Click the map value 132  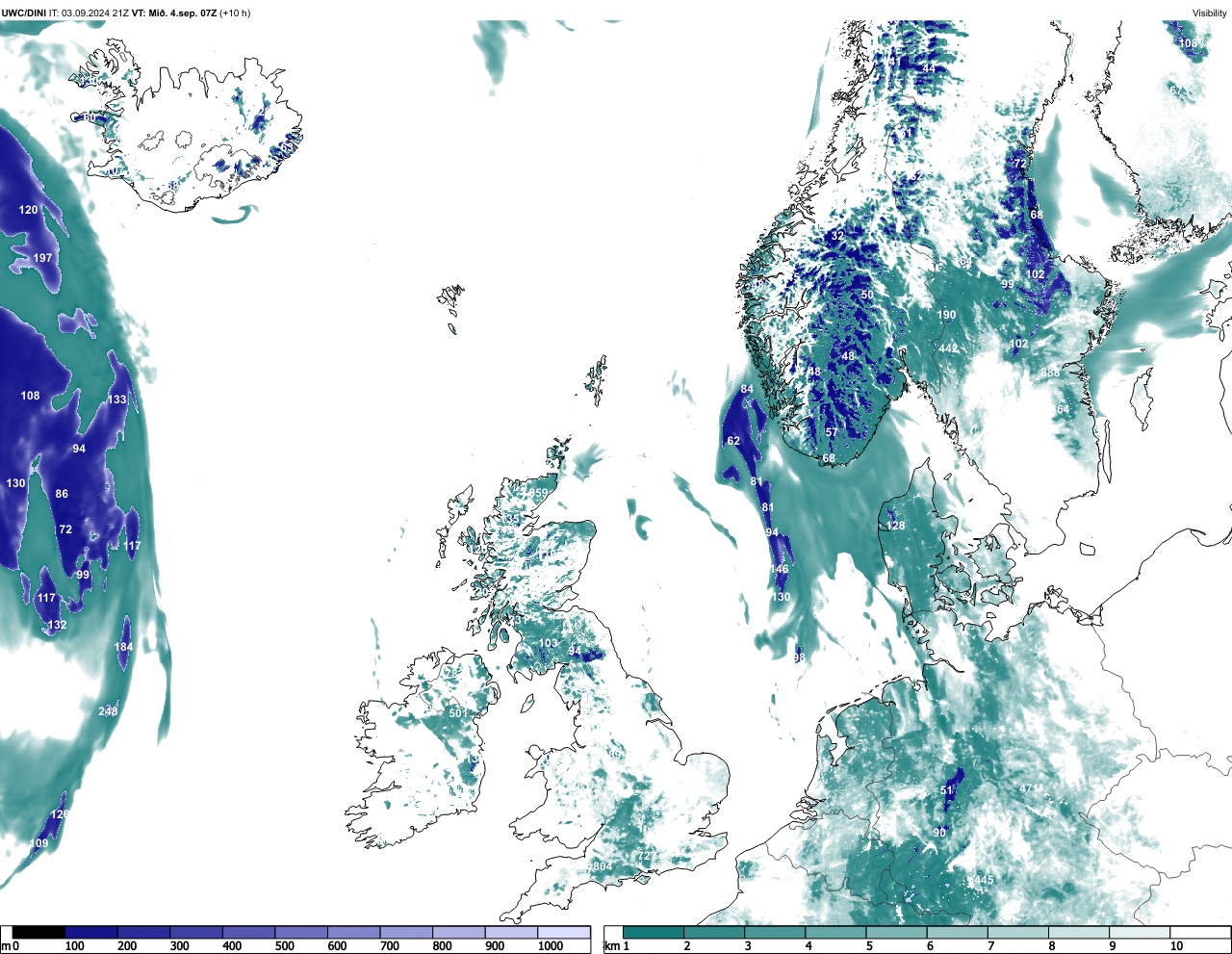57,625
